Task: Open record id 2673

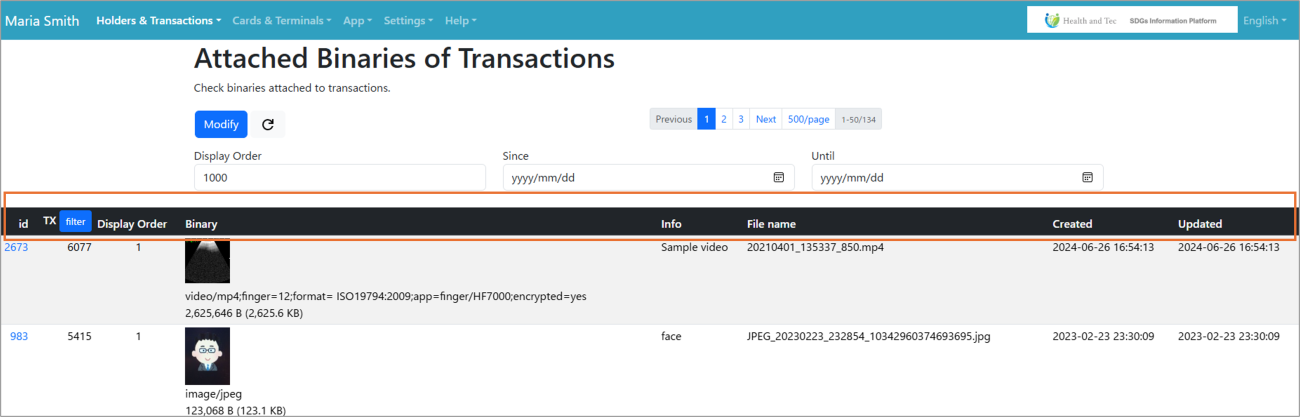Action: 16,247
